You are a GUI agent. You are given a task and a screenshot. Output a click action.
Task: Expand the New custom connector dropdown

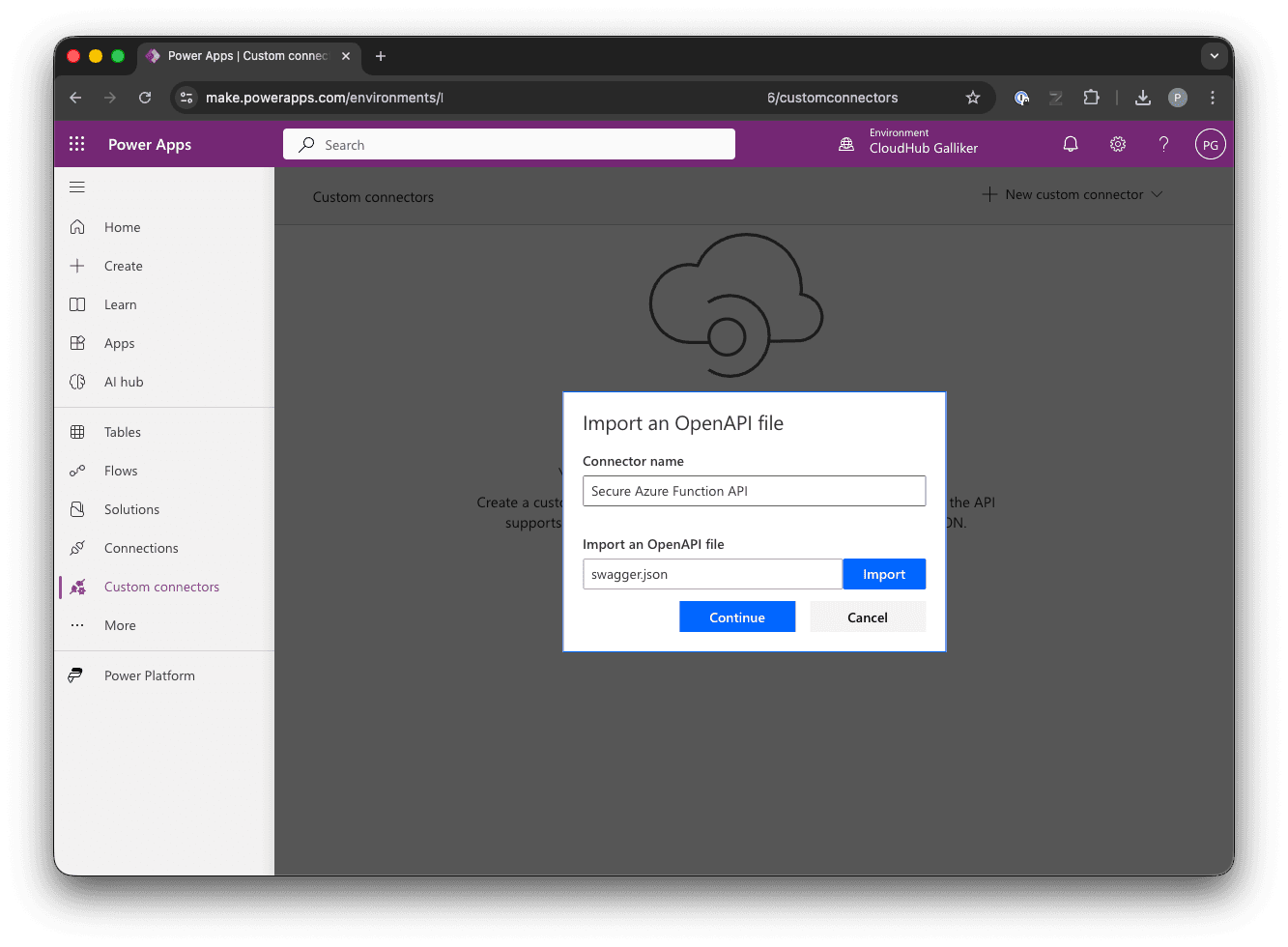point(1157,194)
